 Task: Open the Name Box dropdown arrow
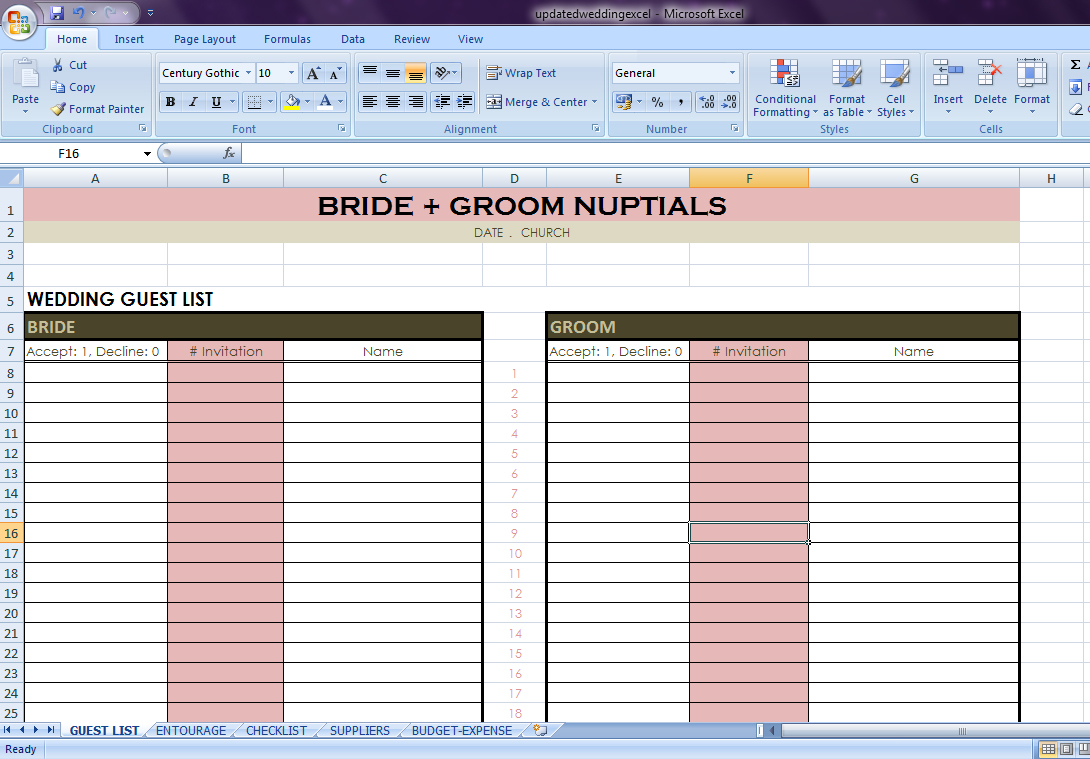coord(147,154)
